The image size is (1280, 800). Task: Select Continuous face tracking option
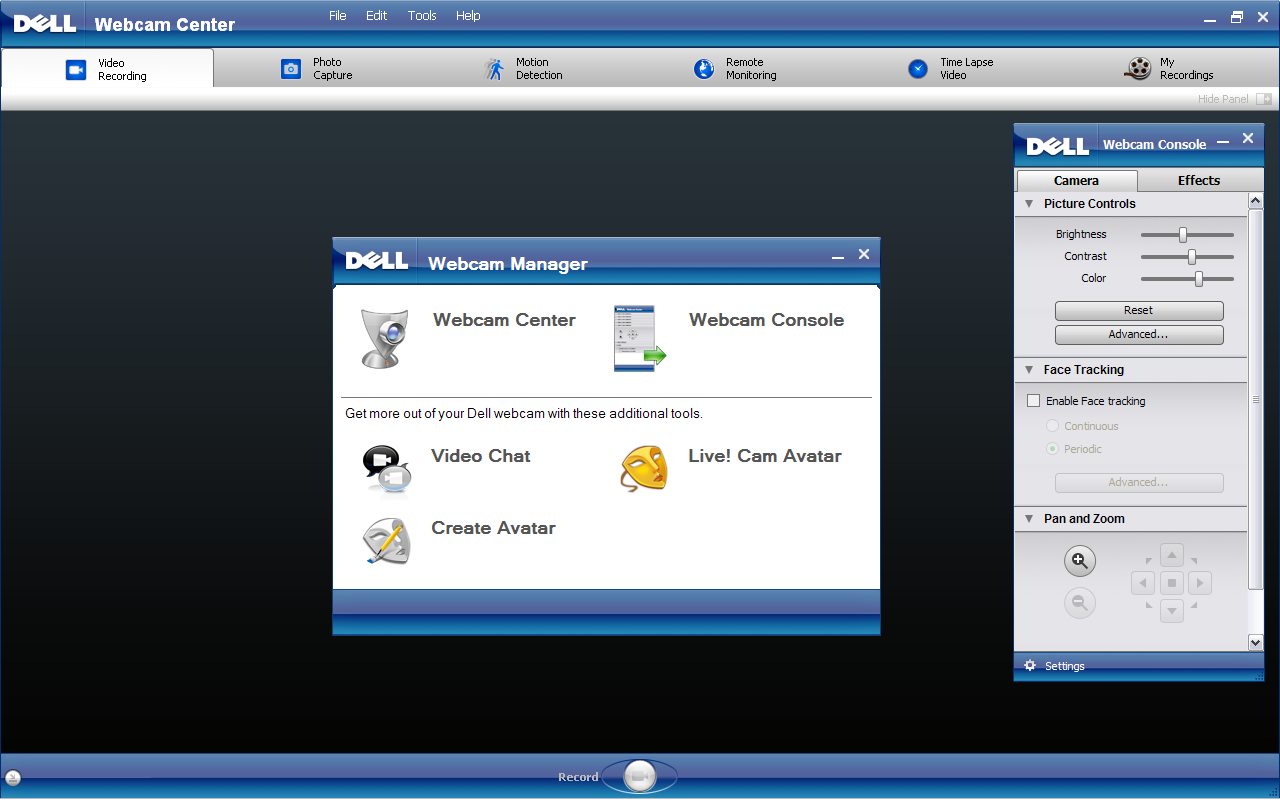coord(1052,426)
